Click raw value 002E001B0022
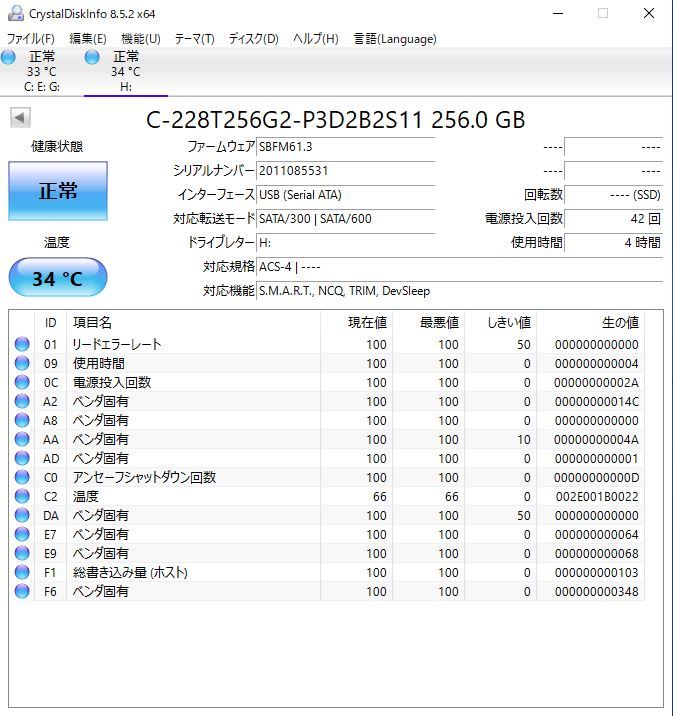Viewport: 673px width, 716px height. 597,496
